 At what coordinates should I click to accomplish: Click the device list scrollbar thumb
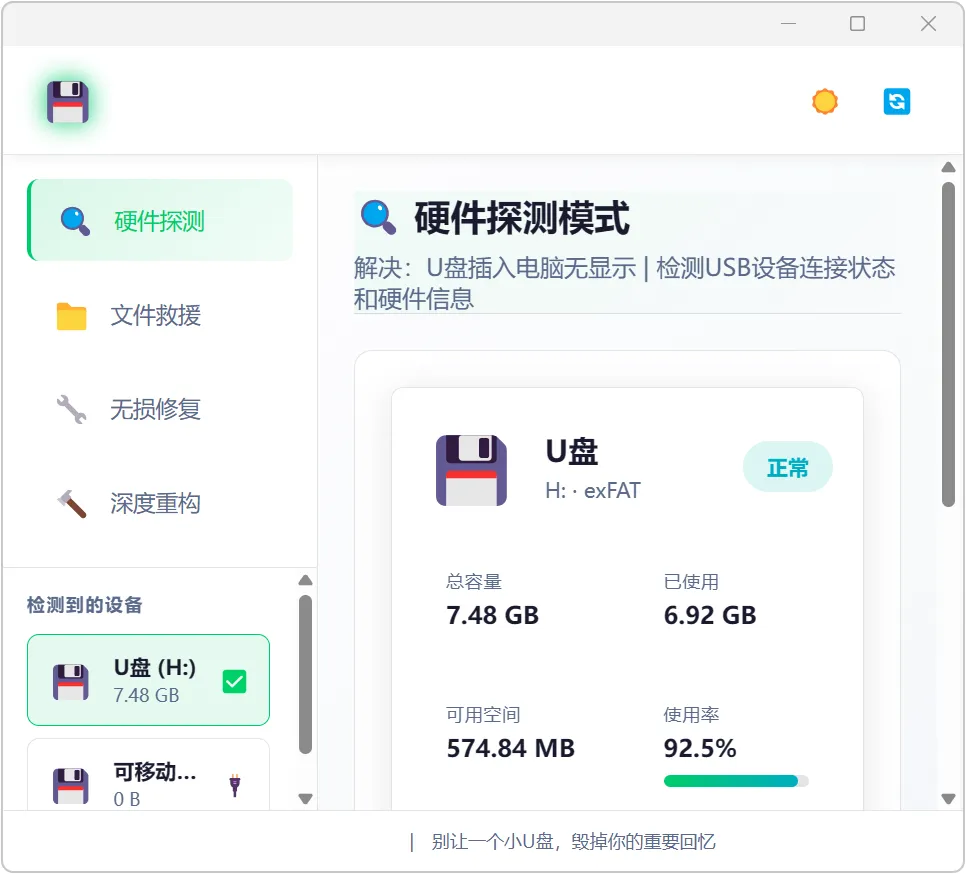306,674
